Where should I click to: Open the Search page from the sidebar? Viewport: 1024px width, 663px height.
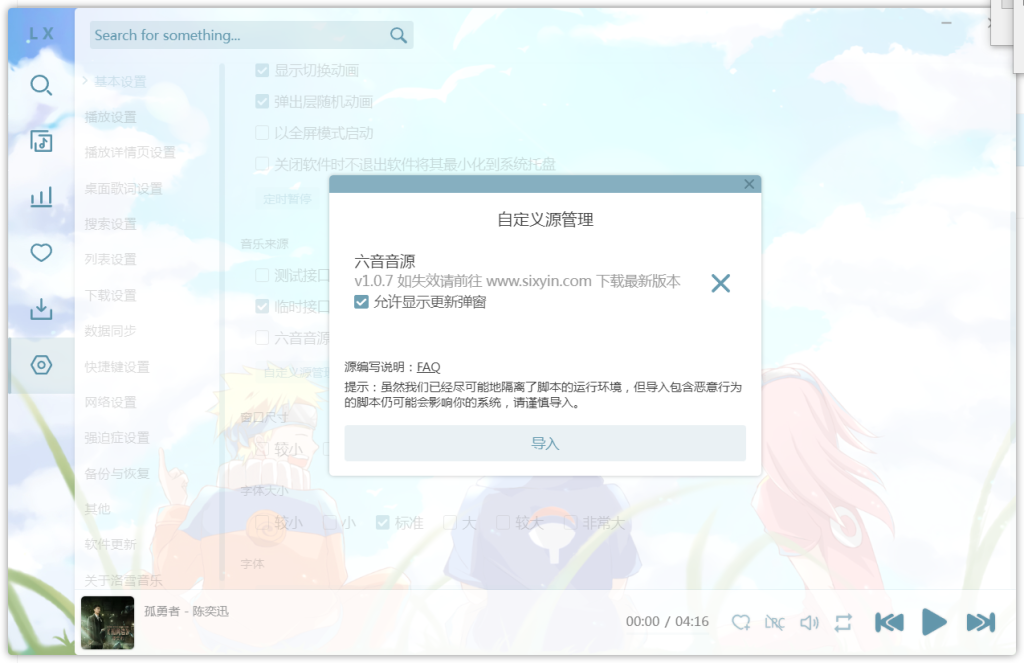[x=41, y=85]
